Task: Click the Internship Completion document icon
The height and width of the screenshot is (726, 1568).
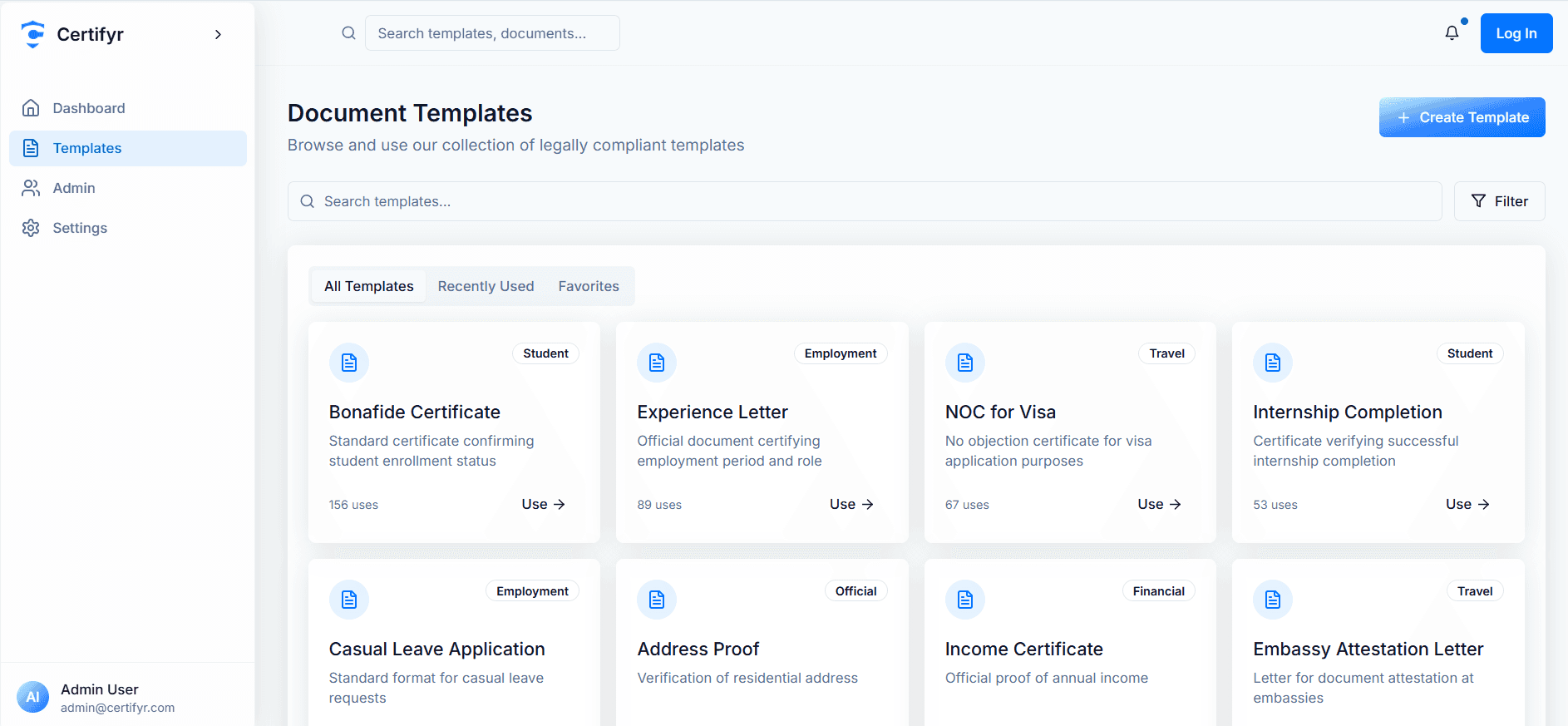Action: pos(1273,363)
